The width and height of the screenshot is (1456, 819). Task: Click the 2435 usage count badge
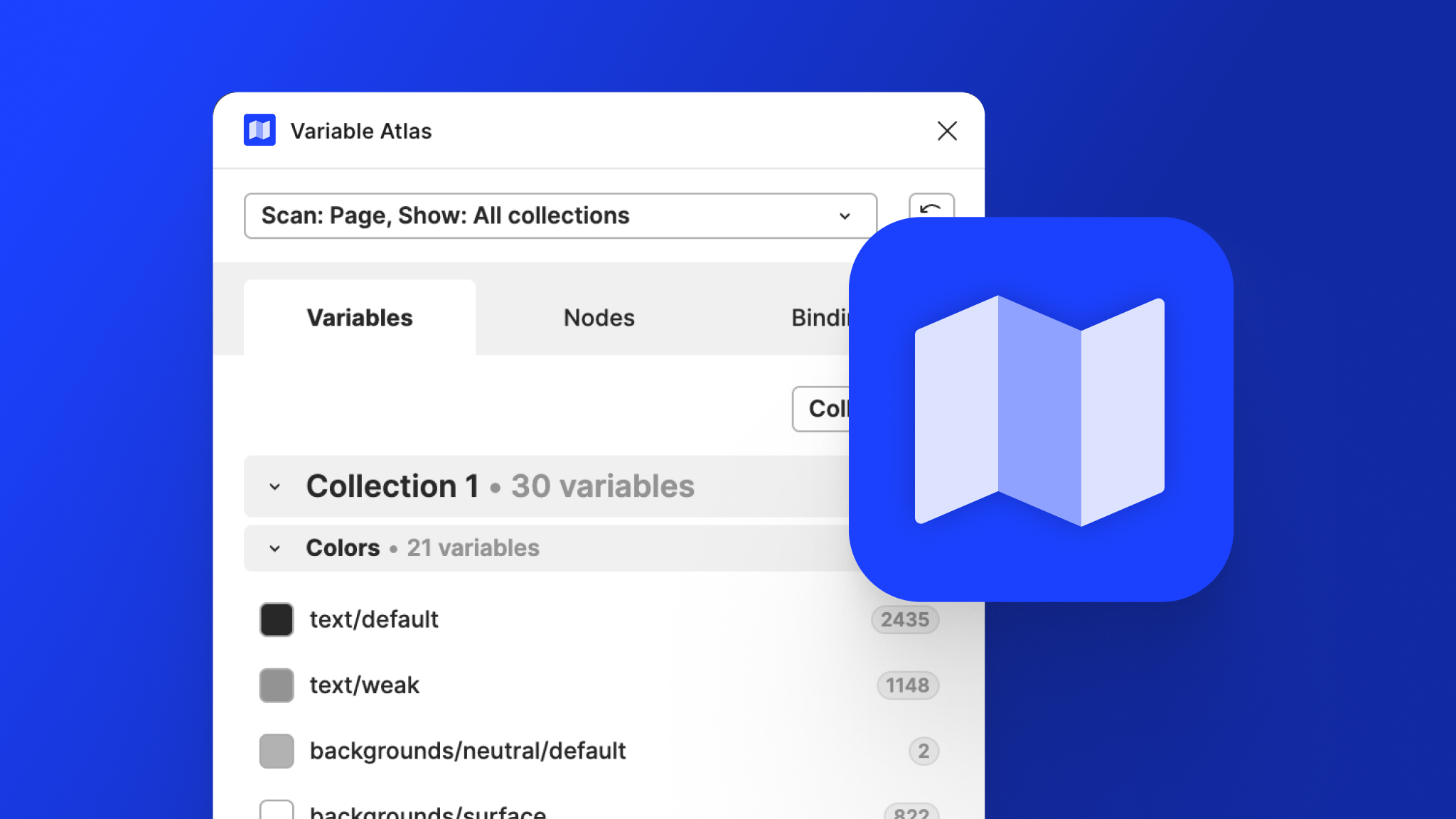click(x=904, y=619)
